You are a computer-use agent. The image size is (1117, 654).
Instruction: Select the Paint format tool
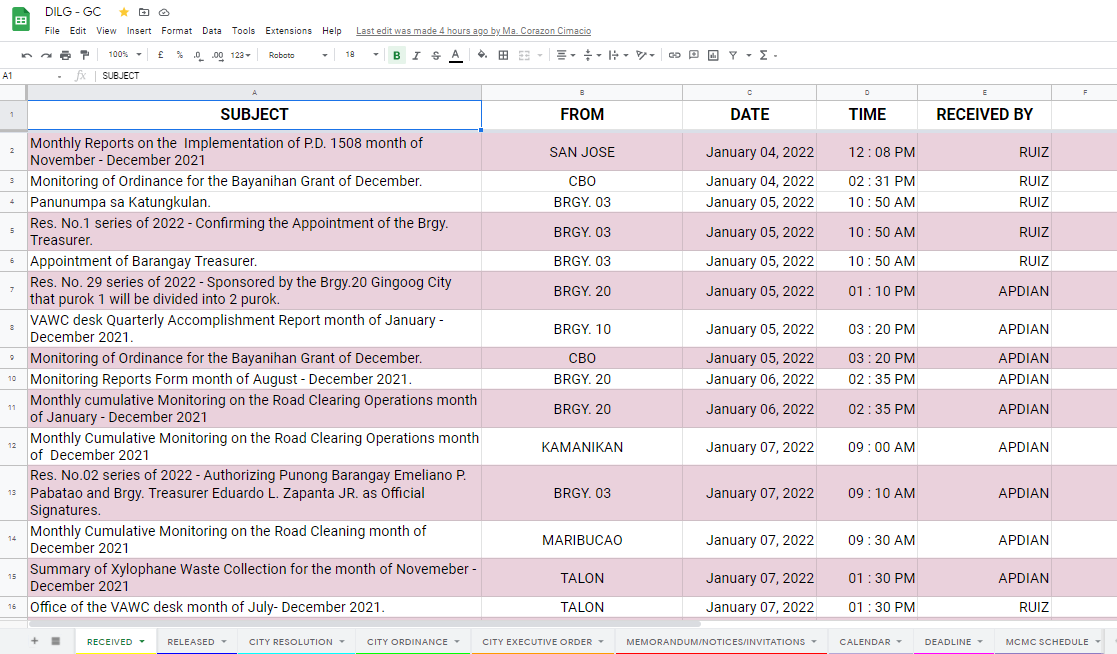point(84,55)
